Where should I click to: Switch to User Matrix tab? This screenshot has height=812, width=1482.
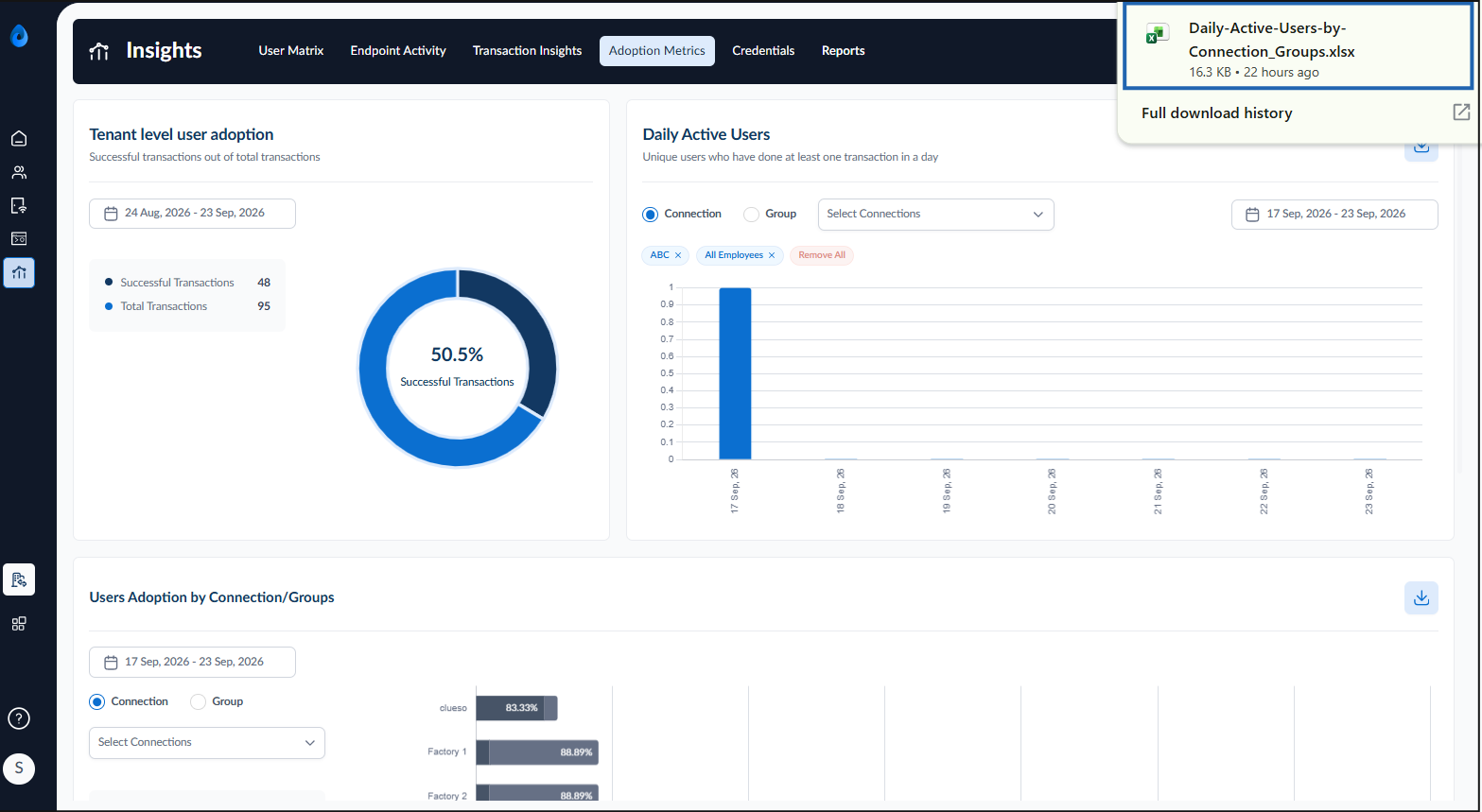coord(291,51)
